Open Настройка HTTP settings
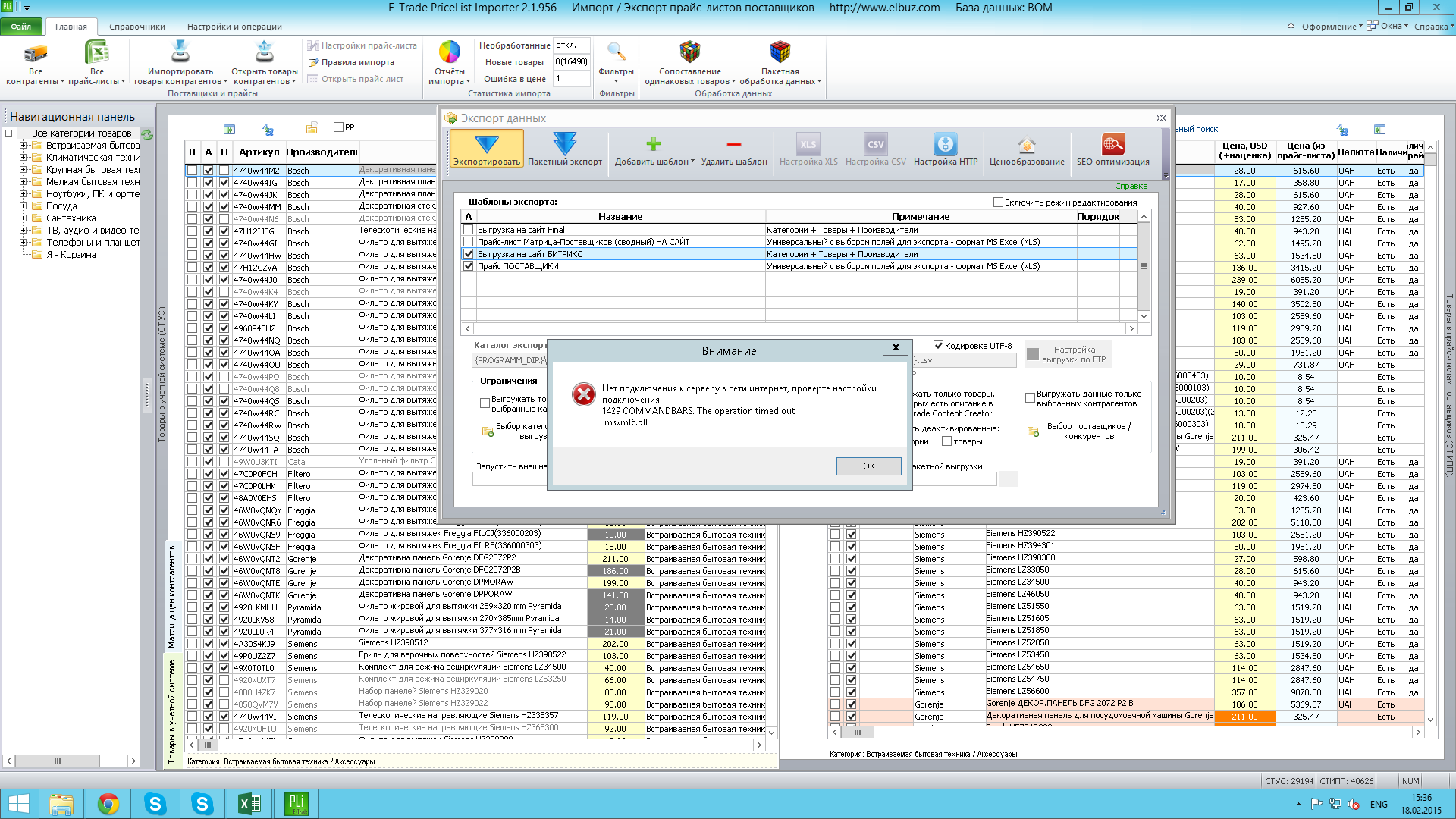Screen dimensions: 1456x819 click(x=945, y=148)
